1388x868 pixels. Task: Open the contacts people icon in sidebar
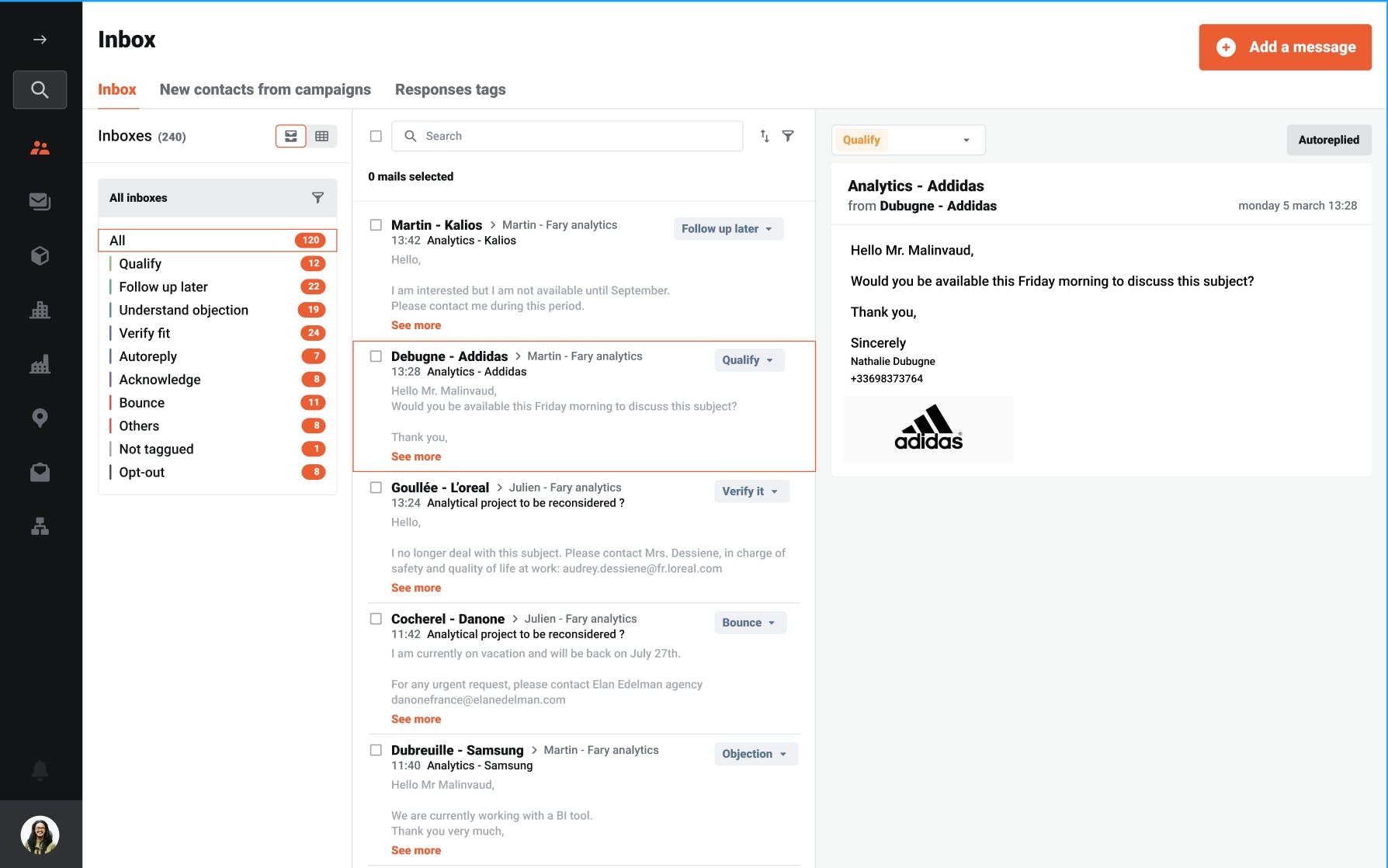click(40, 148)
